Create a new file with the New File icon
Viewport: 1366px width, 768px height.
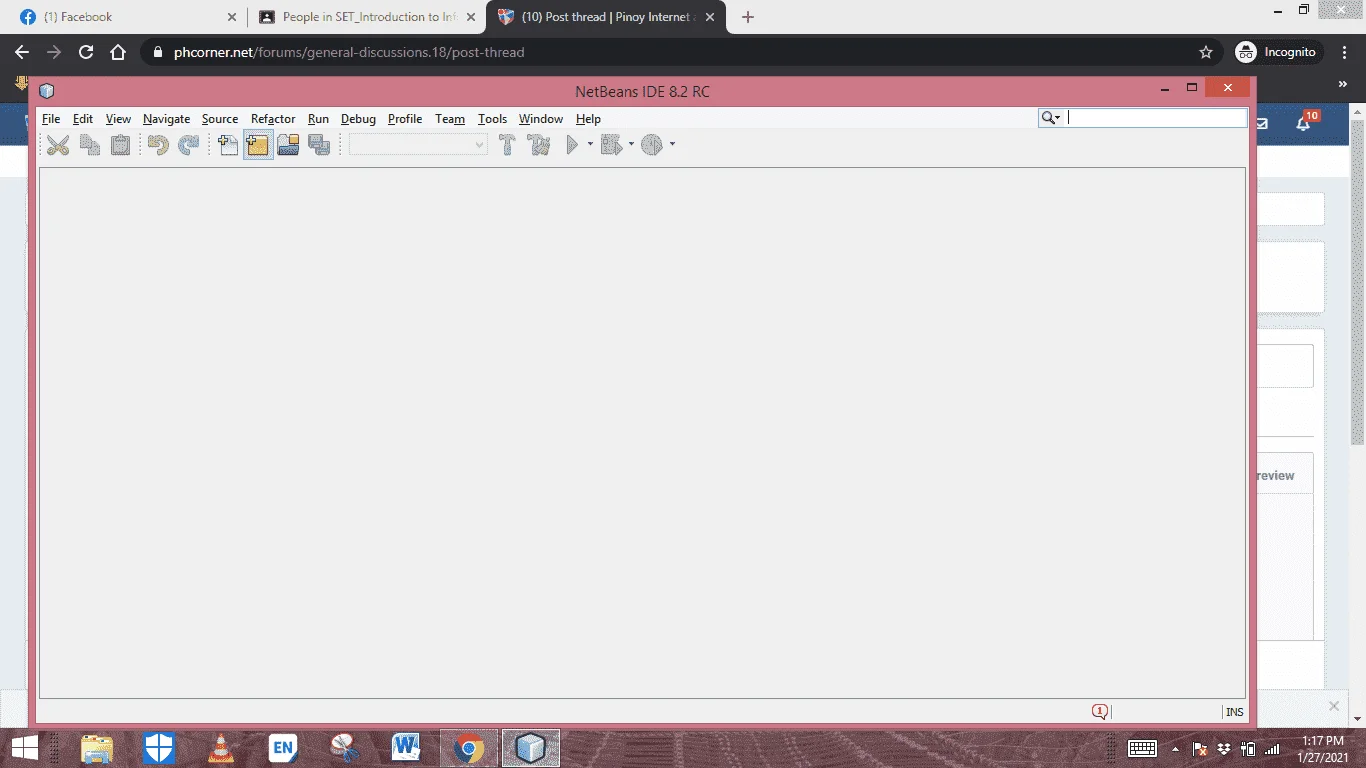228,145
